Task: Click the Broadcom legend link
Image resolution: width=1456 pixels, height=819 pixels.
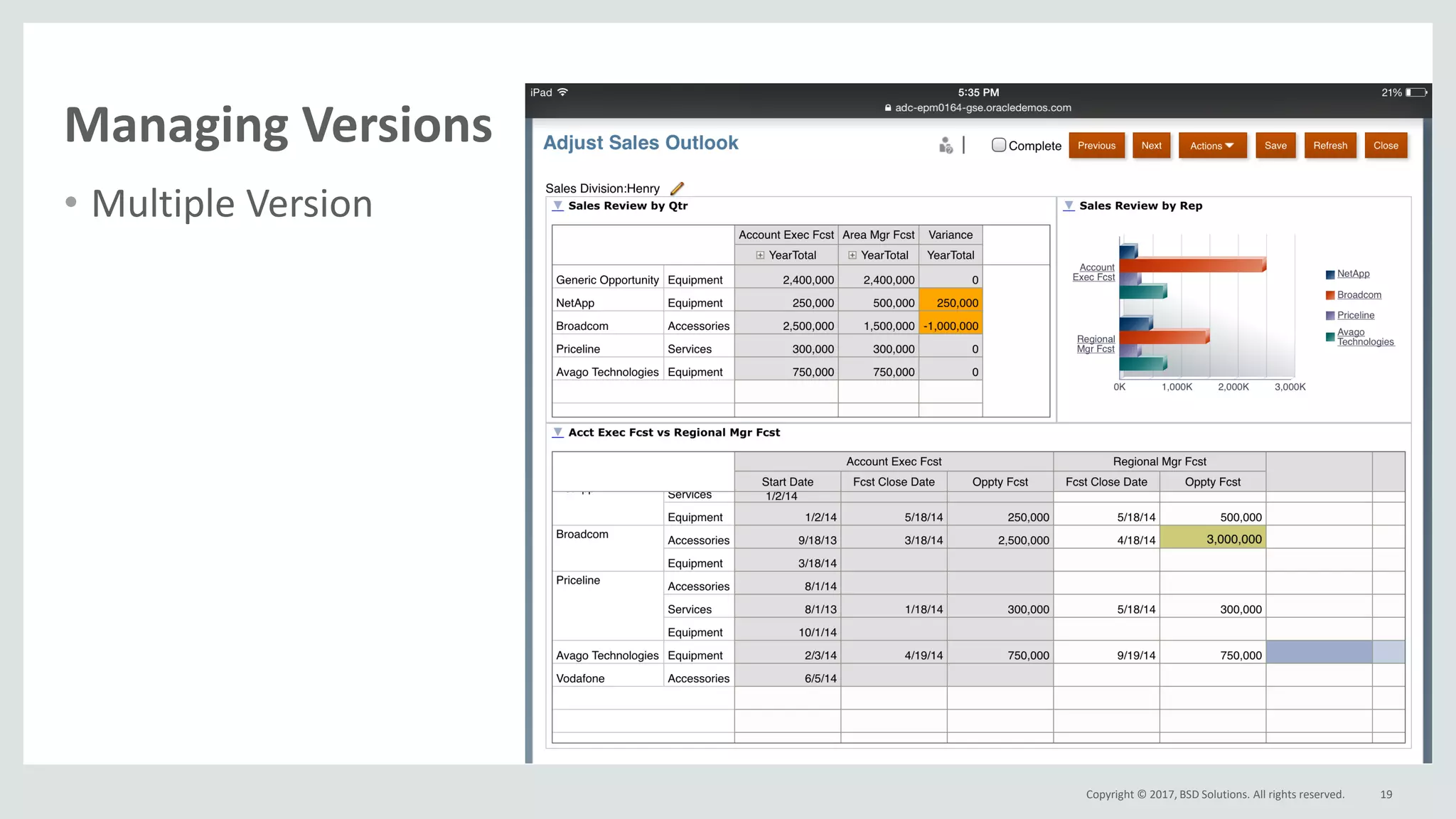Action: pos(1359,295)
